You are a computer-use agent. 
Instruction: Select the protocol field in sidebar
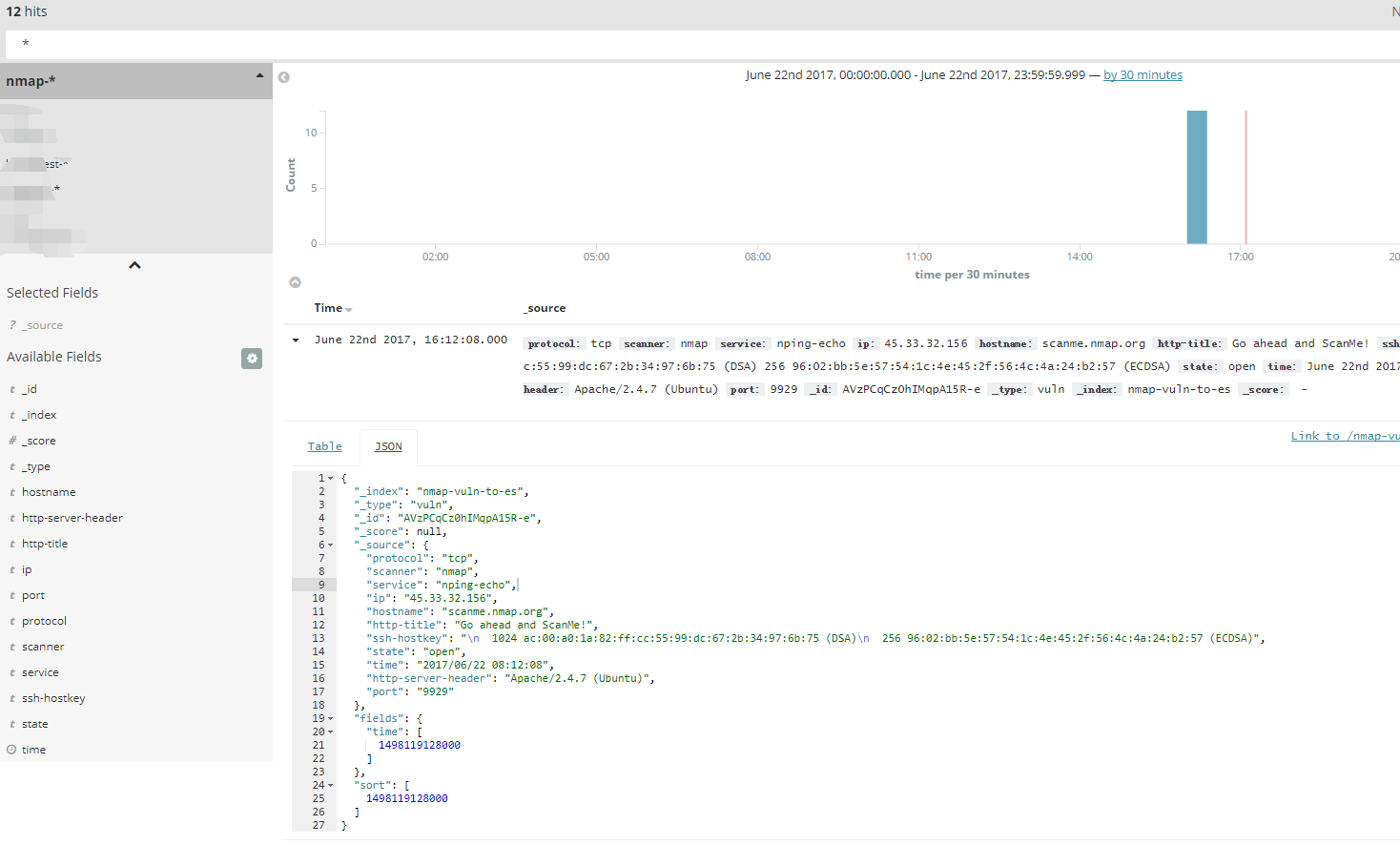click(x=44, y=621)
